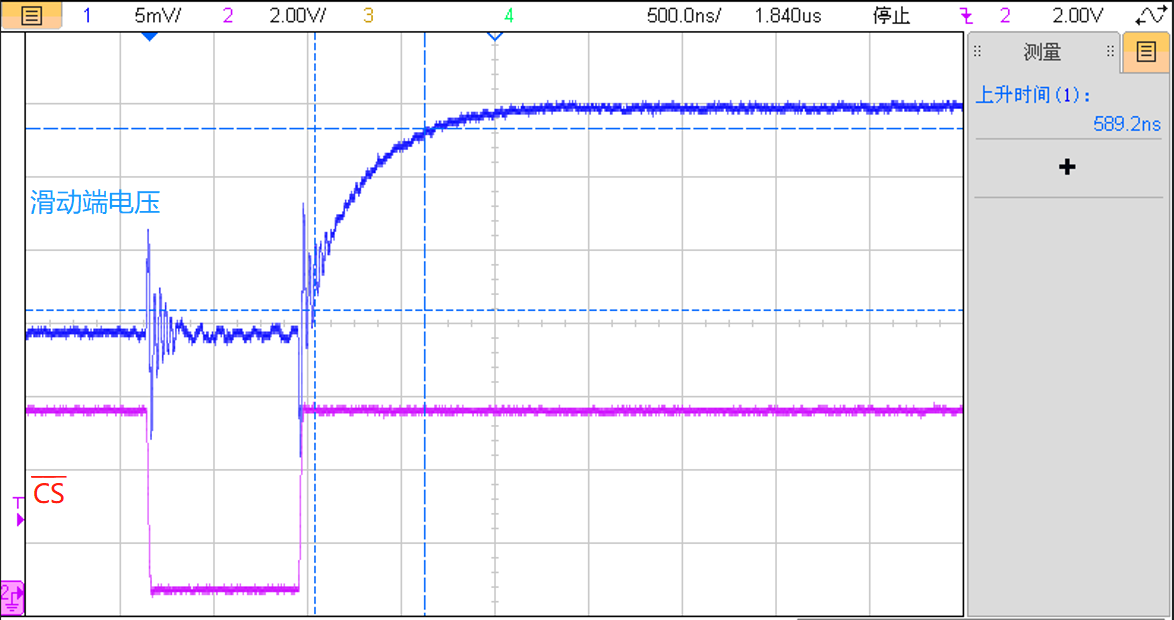This screenshot has width=1174, height=620.
Task: Click the rising edge trigger icon
Action: coord(969,15)
